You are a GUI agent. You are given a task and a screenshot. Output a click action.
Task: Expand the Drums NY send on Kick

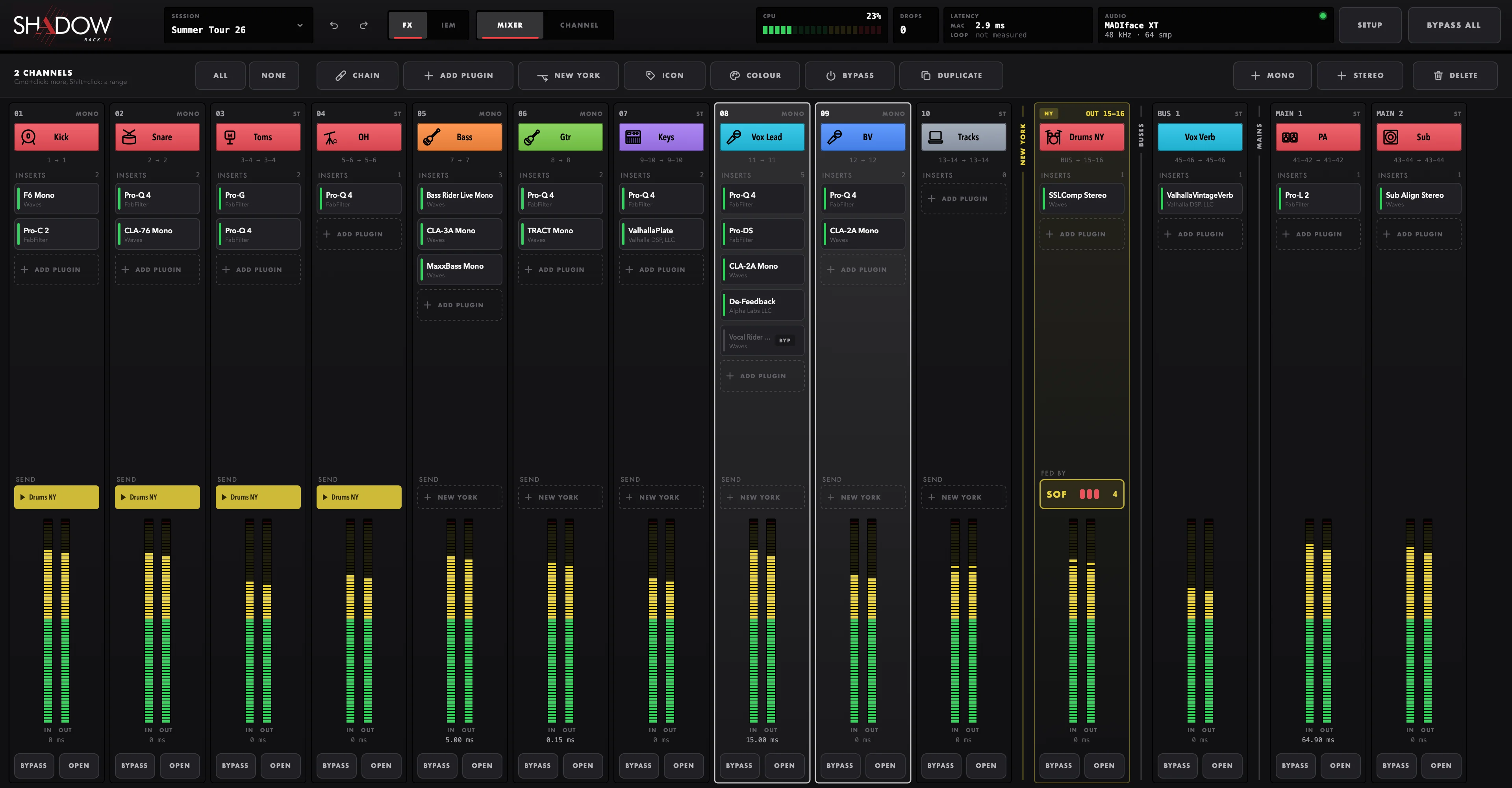[x=56, y=497]
